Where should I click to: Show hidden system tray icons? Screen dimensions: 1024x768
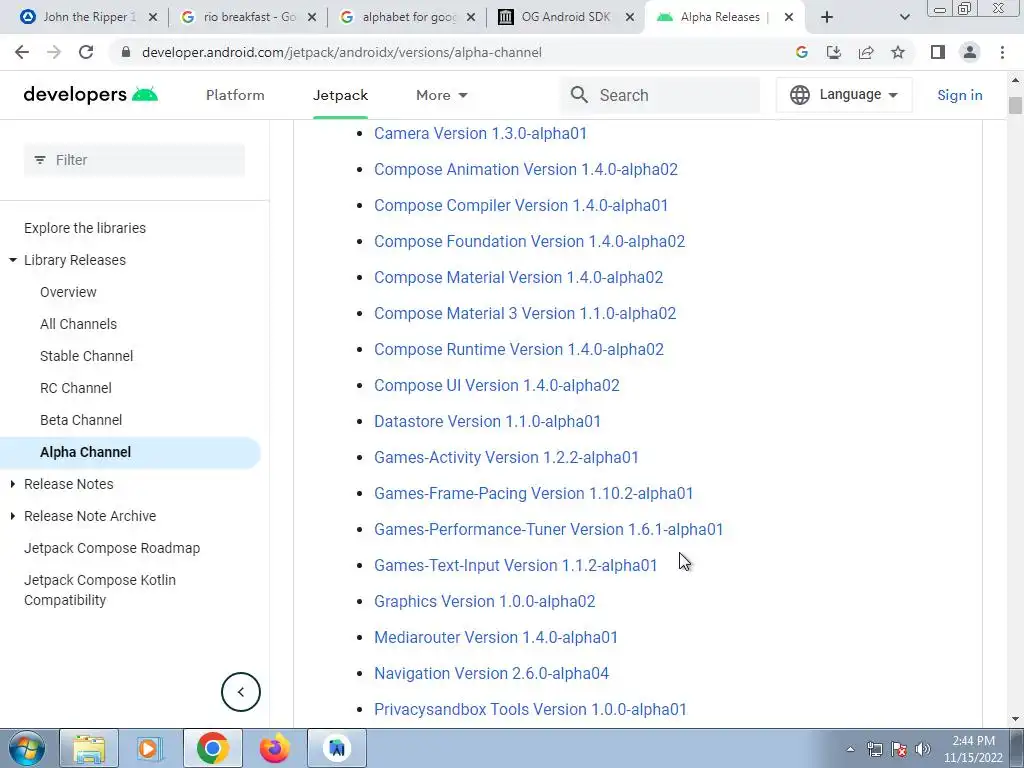(x=850, y=749)
